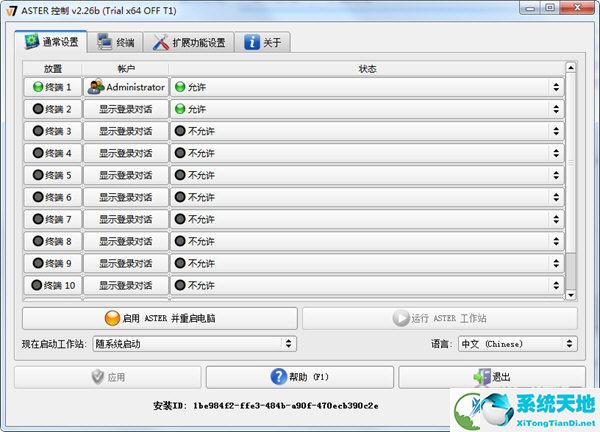Open the status dropdown for terminal 6
The height and width of the screenshot is (432, 600).
pos(366,197)
